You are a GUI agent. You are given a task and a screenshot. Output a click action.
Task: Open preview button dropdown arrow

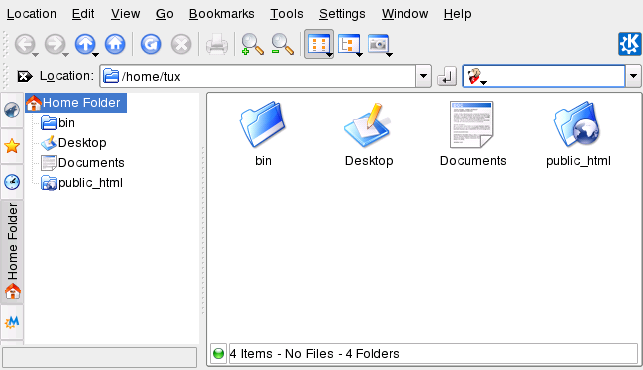pyautogui.click(x=389, y=55)
